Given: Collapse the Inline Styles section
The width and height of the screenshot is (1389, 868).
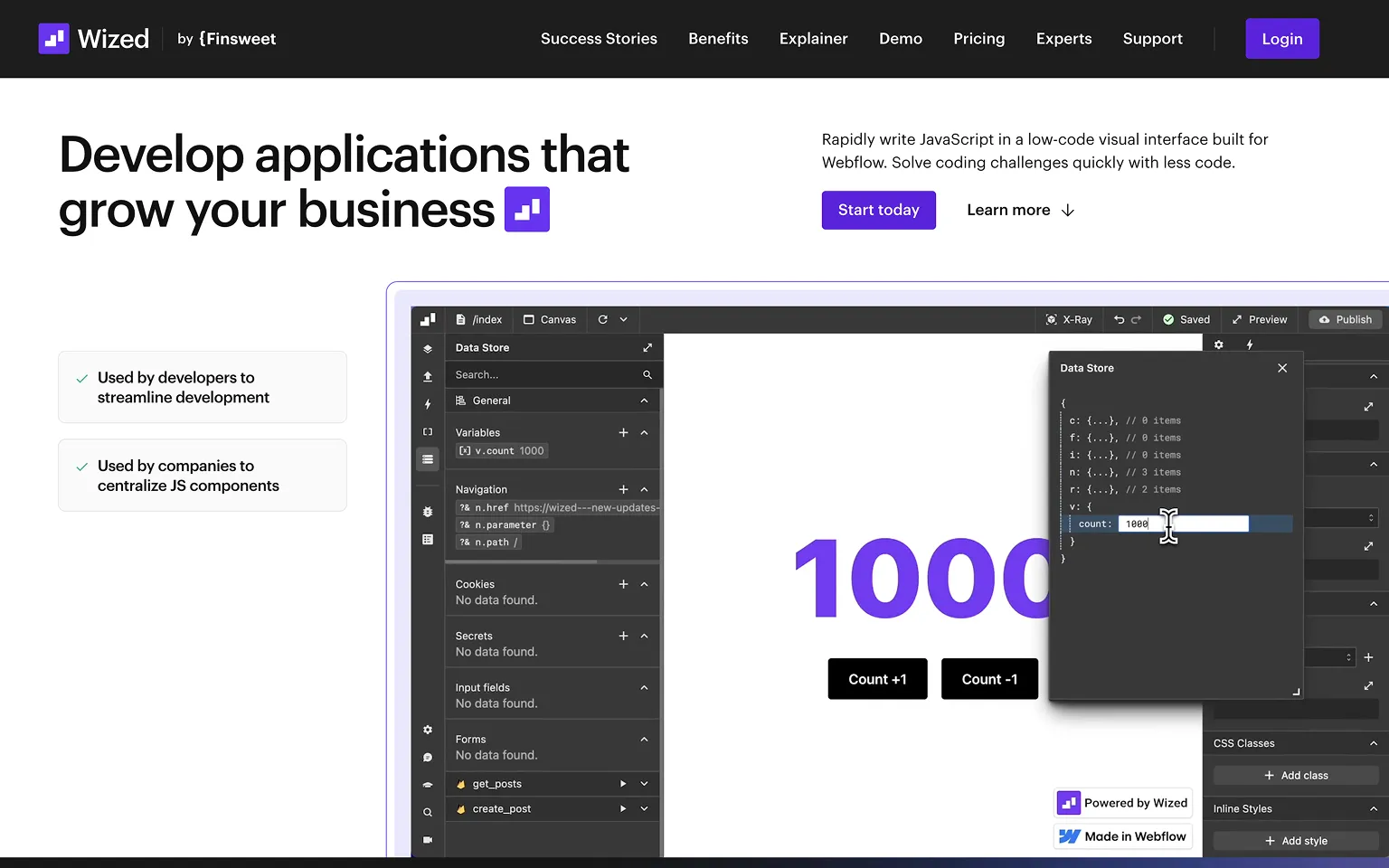Looking at the screenshot, I should 1374,809.
